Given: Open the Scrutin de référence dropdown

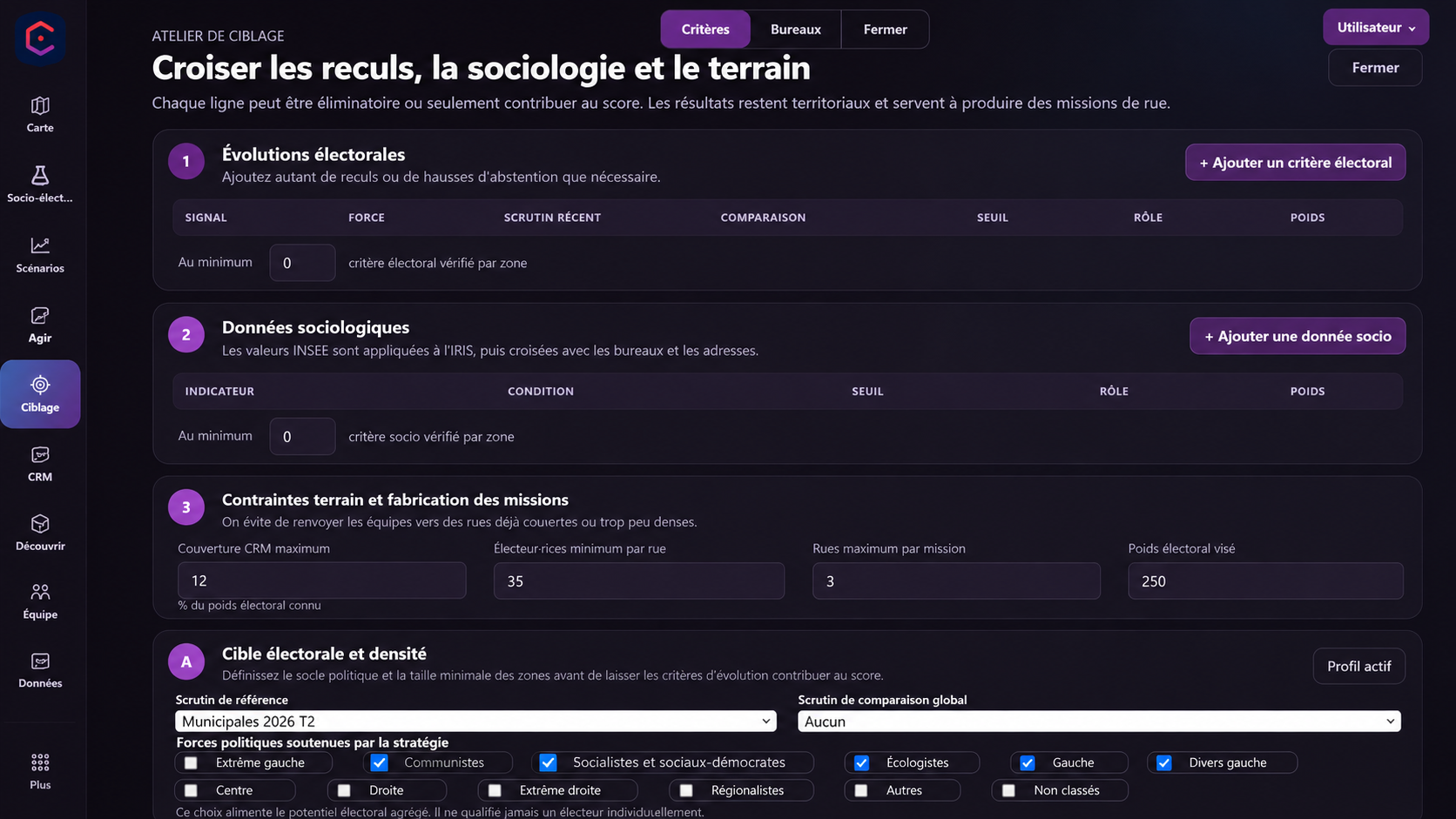Looking at the screenshot, I should (x=475, y=722).
